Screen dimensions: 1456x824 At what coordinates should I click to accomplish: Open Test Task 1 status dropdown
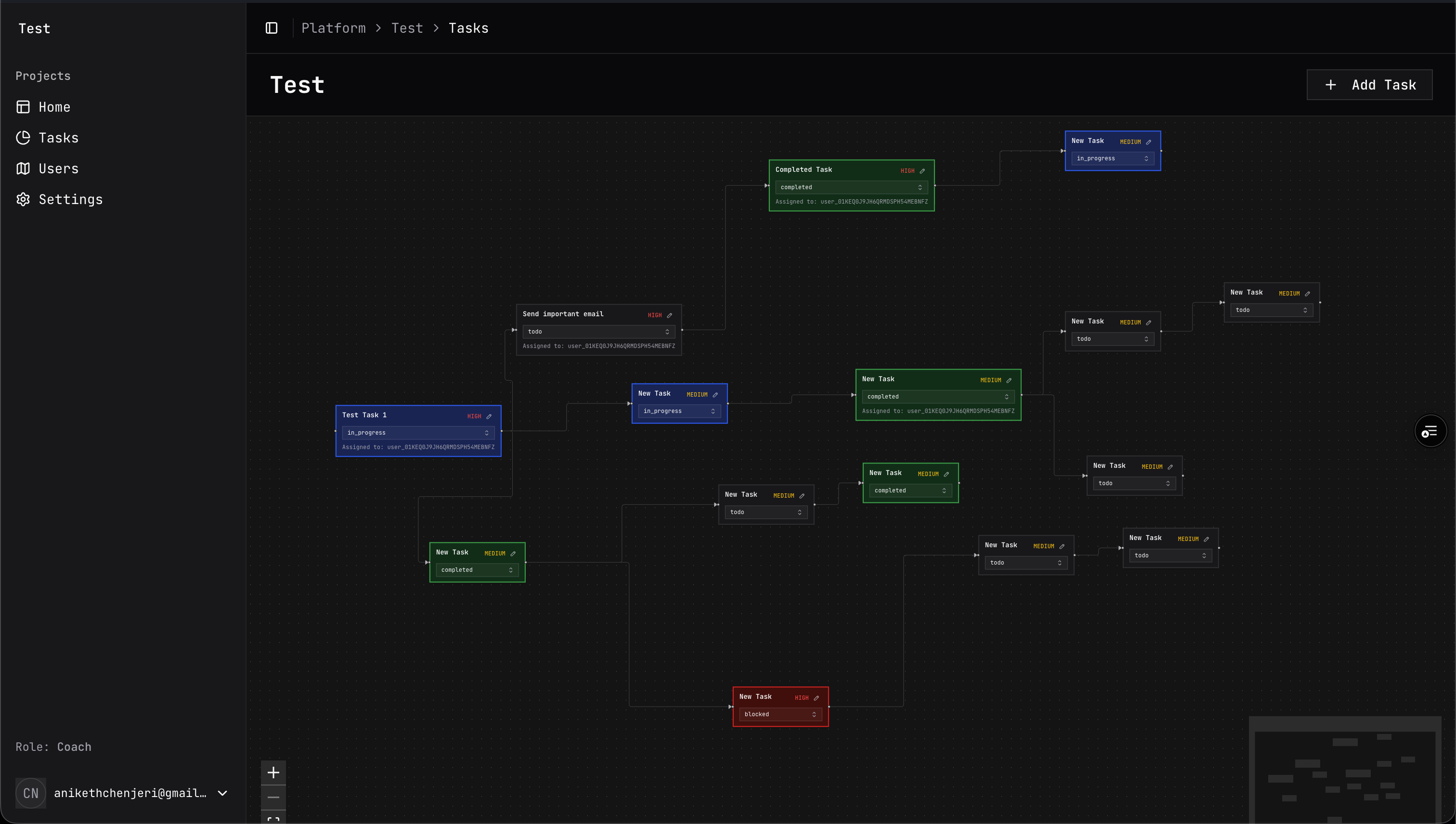tap(418, 433)
